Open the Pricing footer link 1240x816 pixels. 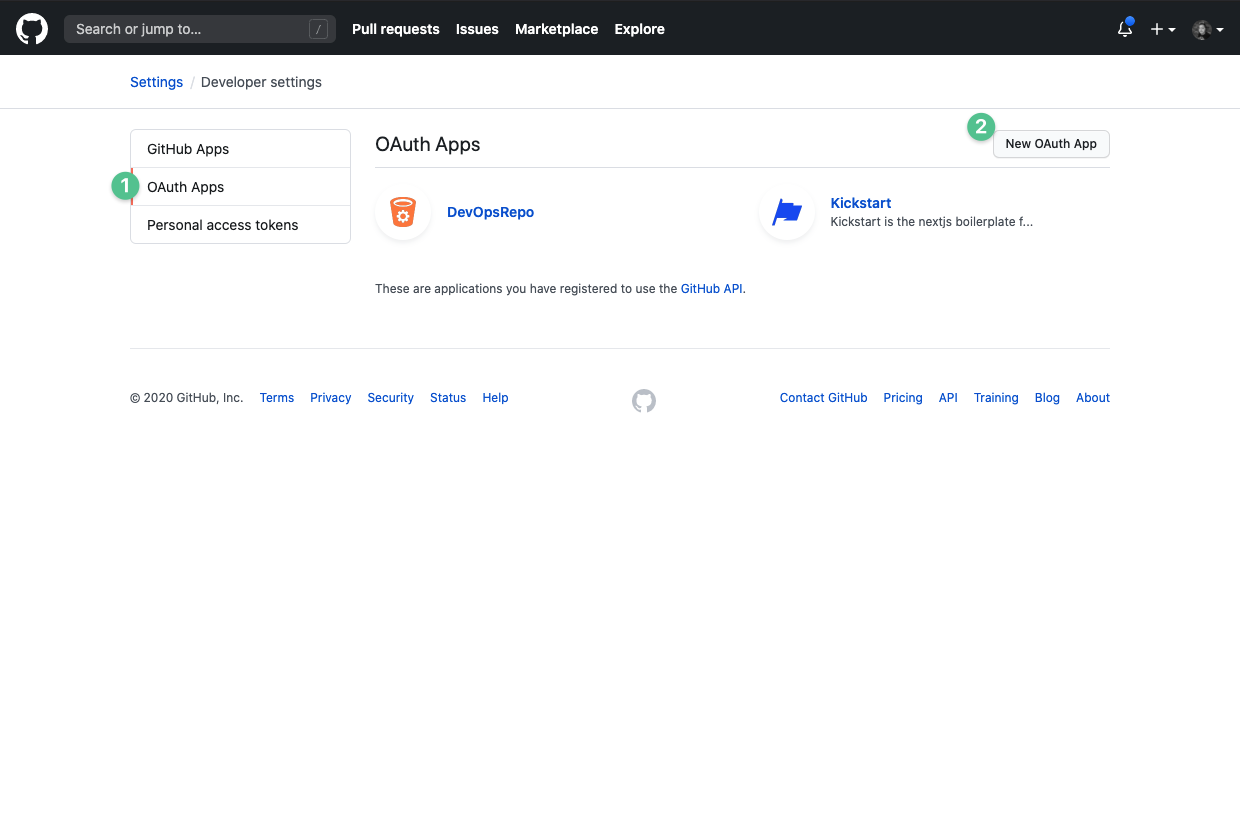[x=903, y=398]
